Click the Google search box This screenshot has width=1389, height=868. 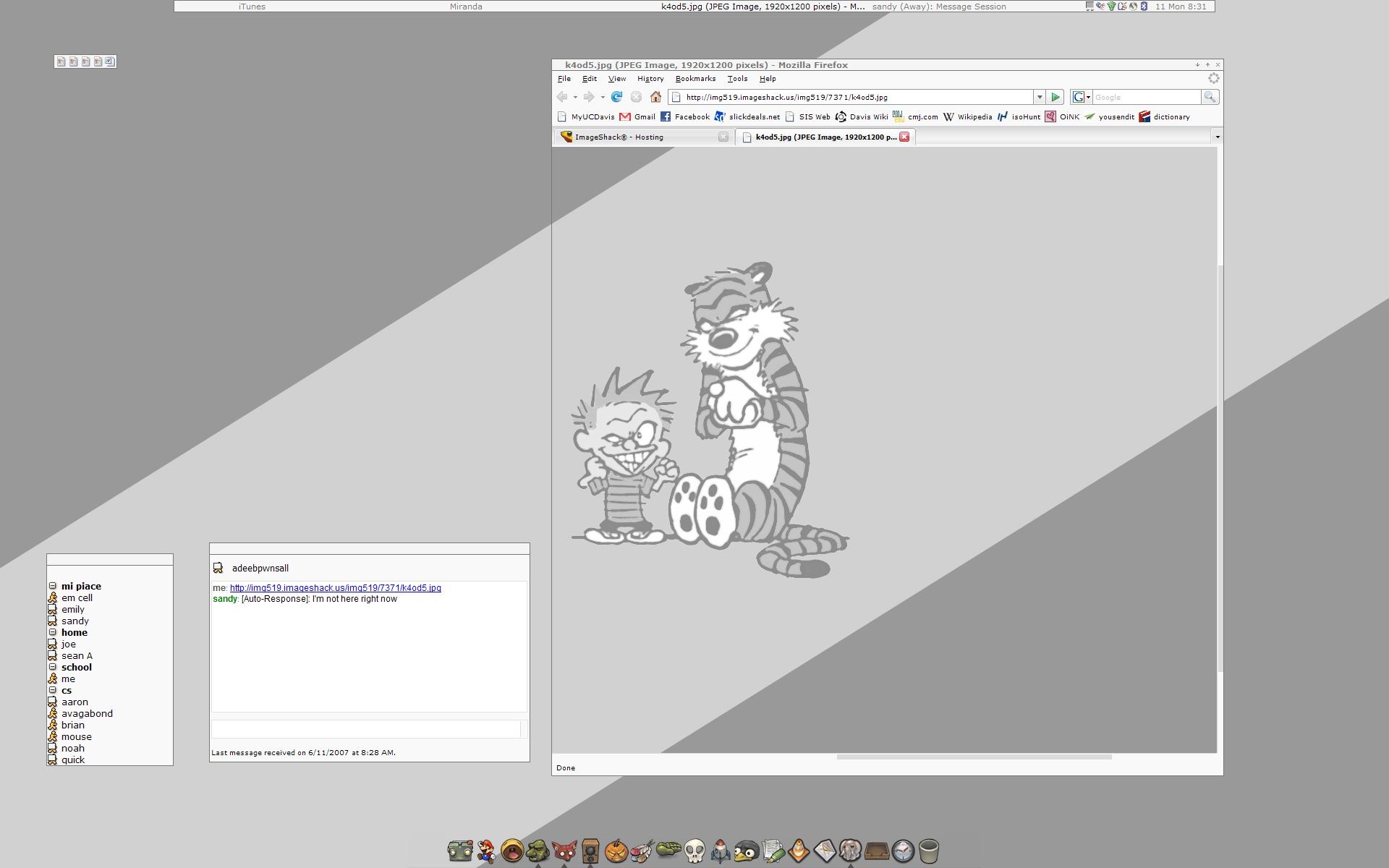[x=1147, y=97]
